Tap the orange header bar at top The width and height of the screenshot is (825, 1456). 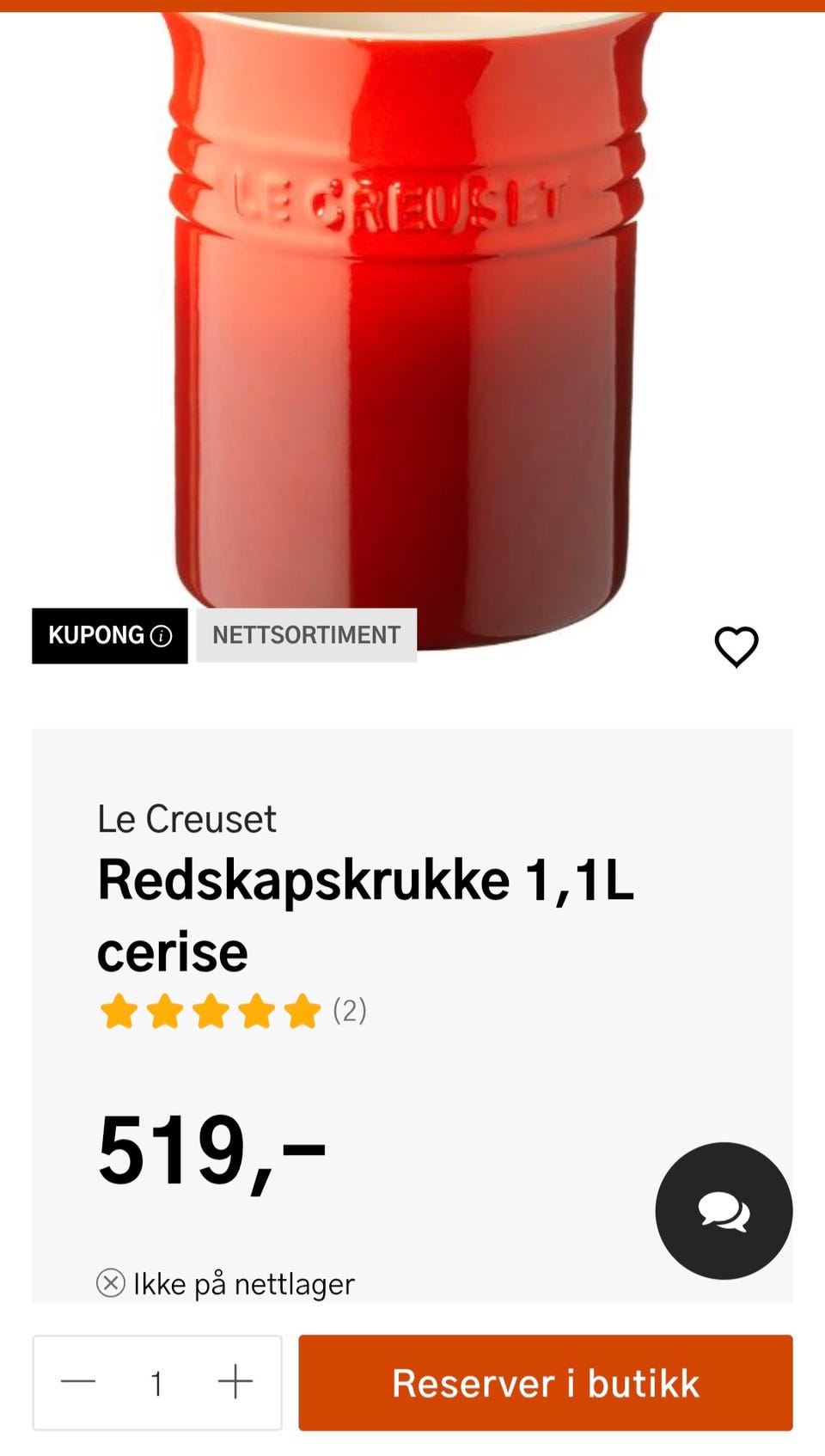click(412, 6)
